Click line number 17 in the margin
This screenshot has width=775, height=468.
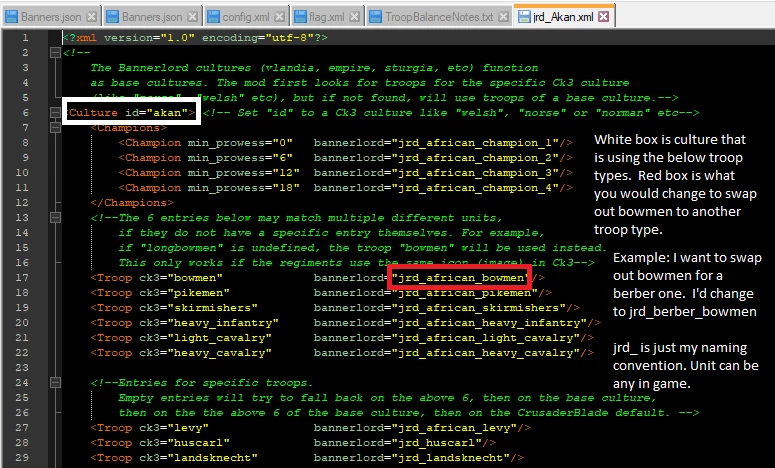(x=22, y=278)
